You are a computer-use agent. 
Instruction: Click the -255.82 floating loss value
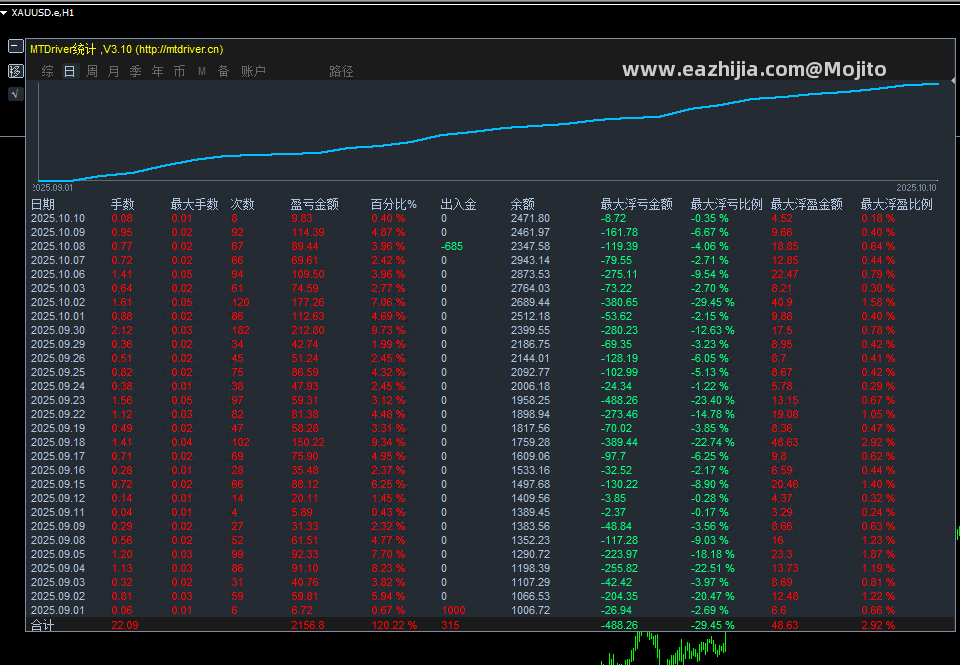(x=620, y=569)
